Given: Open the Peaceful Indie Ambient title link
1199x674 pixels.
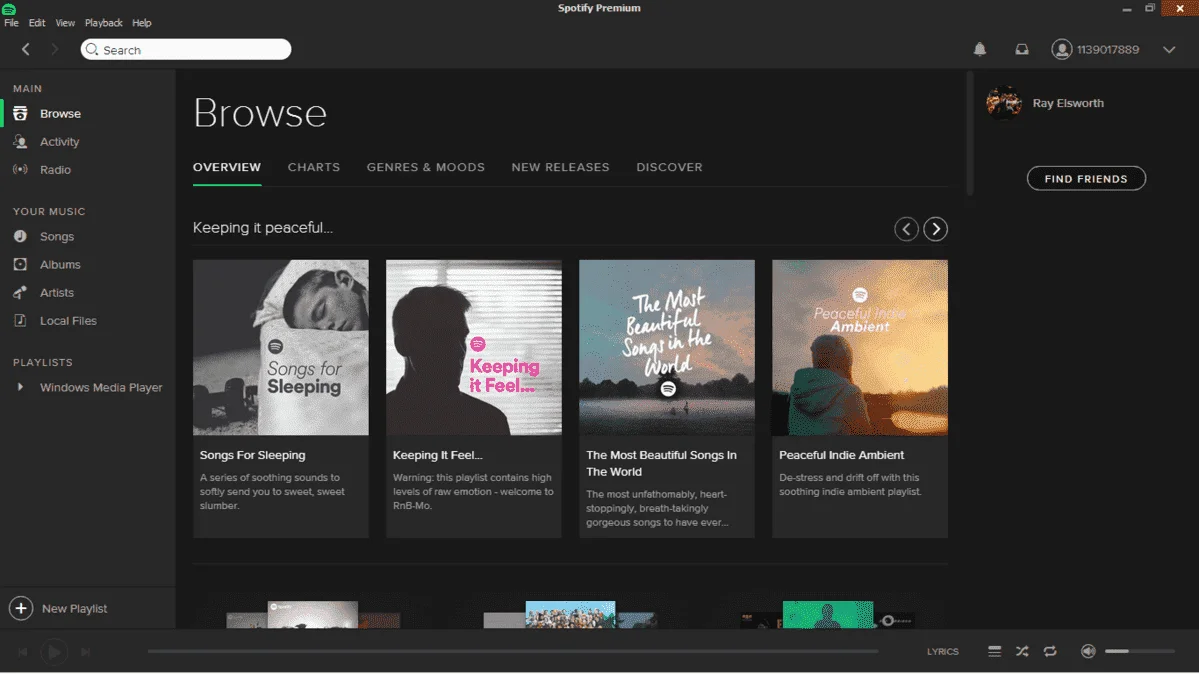Looking at the screenshot, I should [x=841, y=454].
